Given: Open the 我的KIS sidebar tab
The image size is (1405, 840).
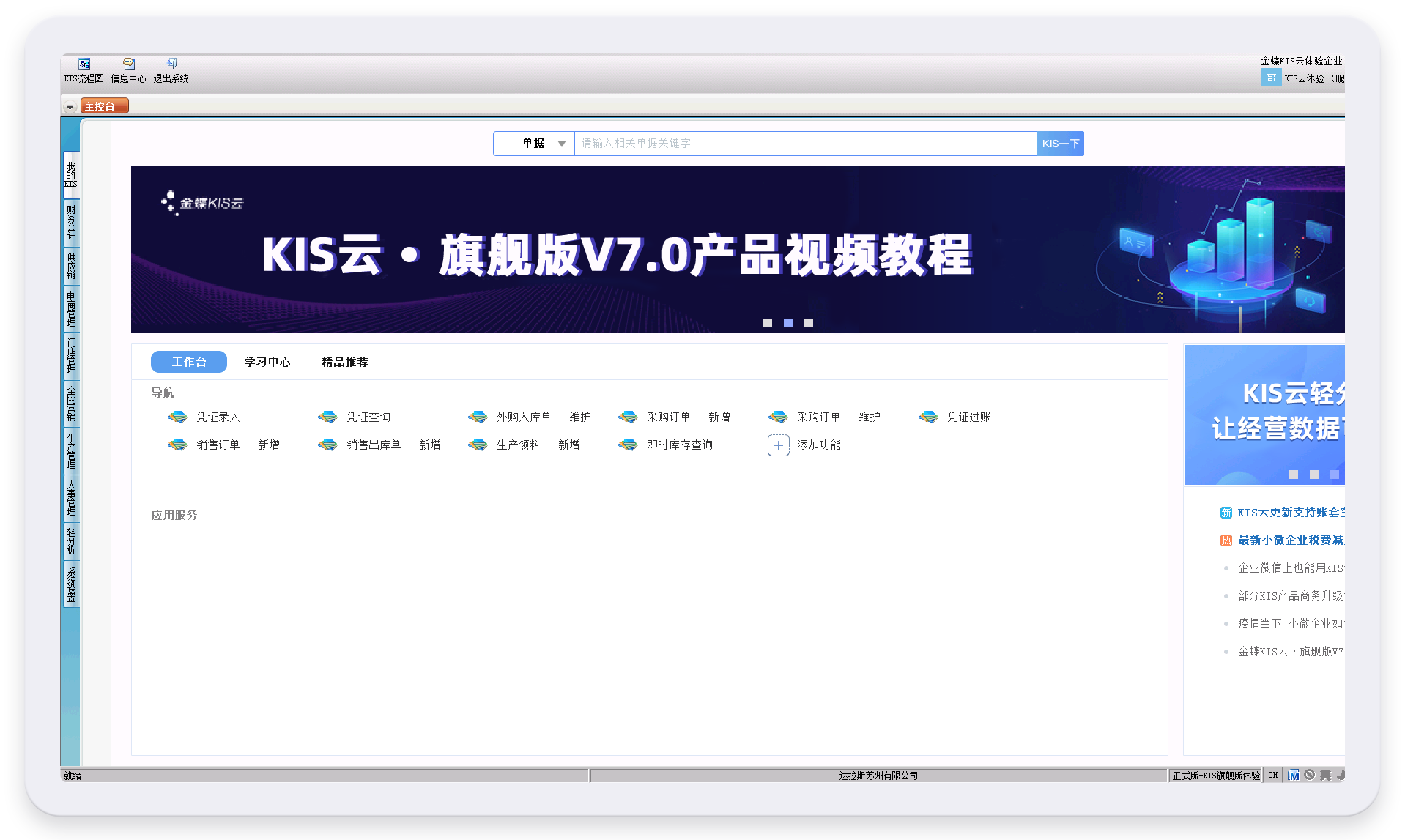Looking at the screenshot, I should [71, 175].
